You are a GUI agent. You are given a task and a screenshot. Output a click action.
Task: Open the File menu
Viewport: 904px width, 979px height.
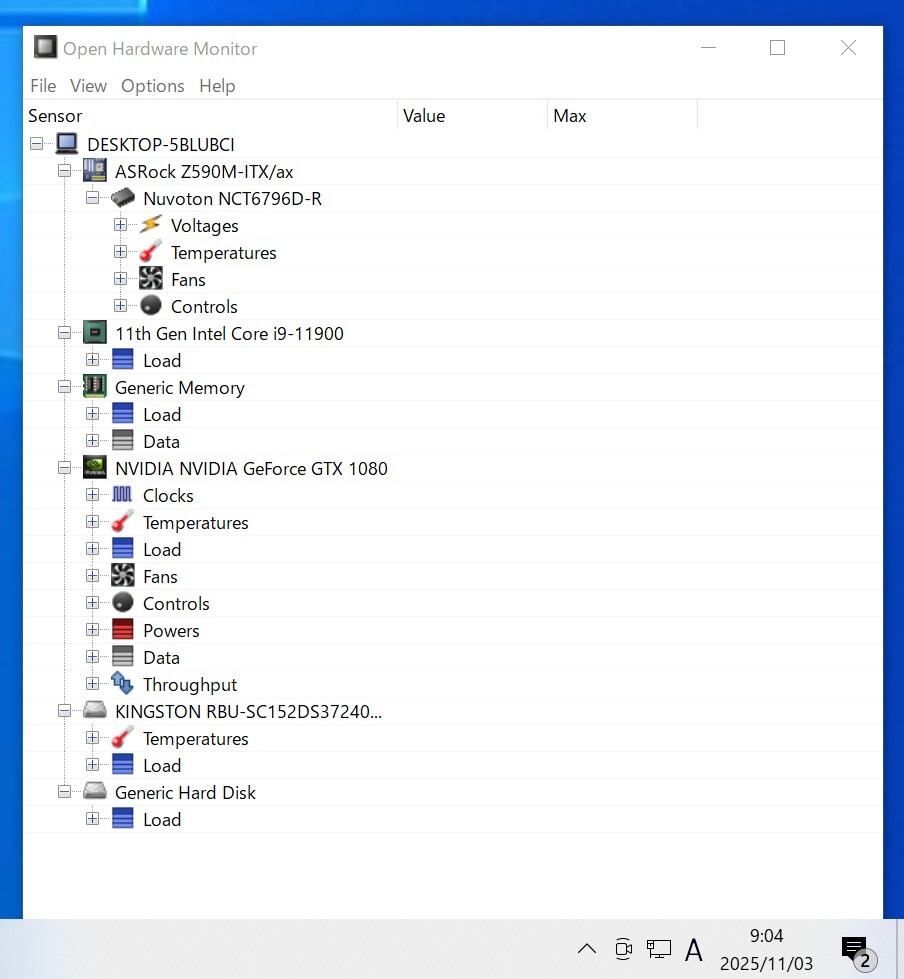coord(43,86)
